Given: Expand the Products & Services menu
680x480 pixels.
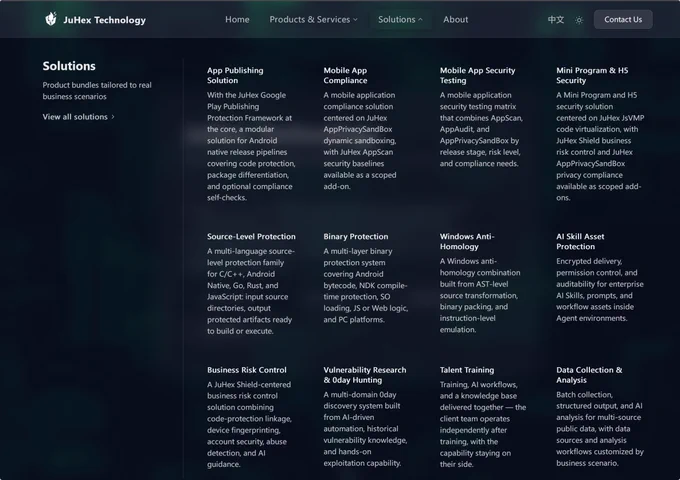Looking at the screenshot, I should pos(314,20).
